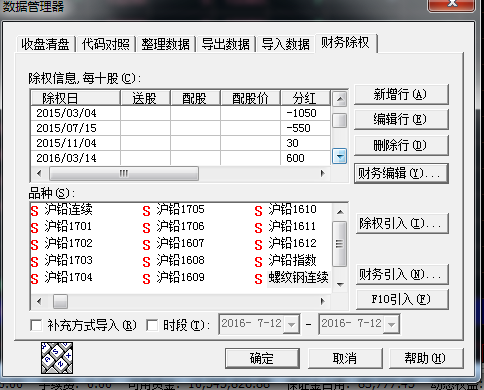Select the 2015/03/04 row
Screen dimensions: 484x390
180,113
